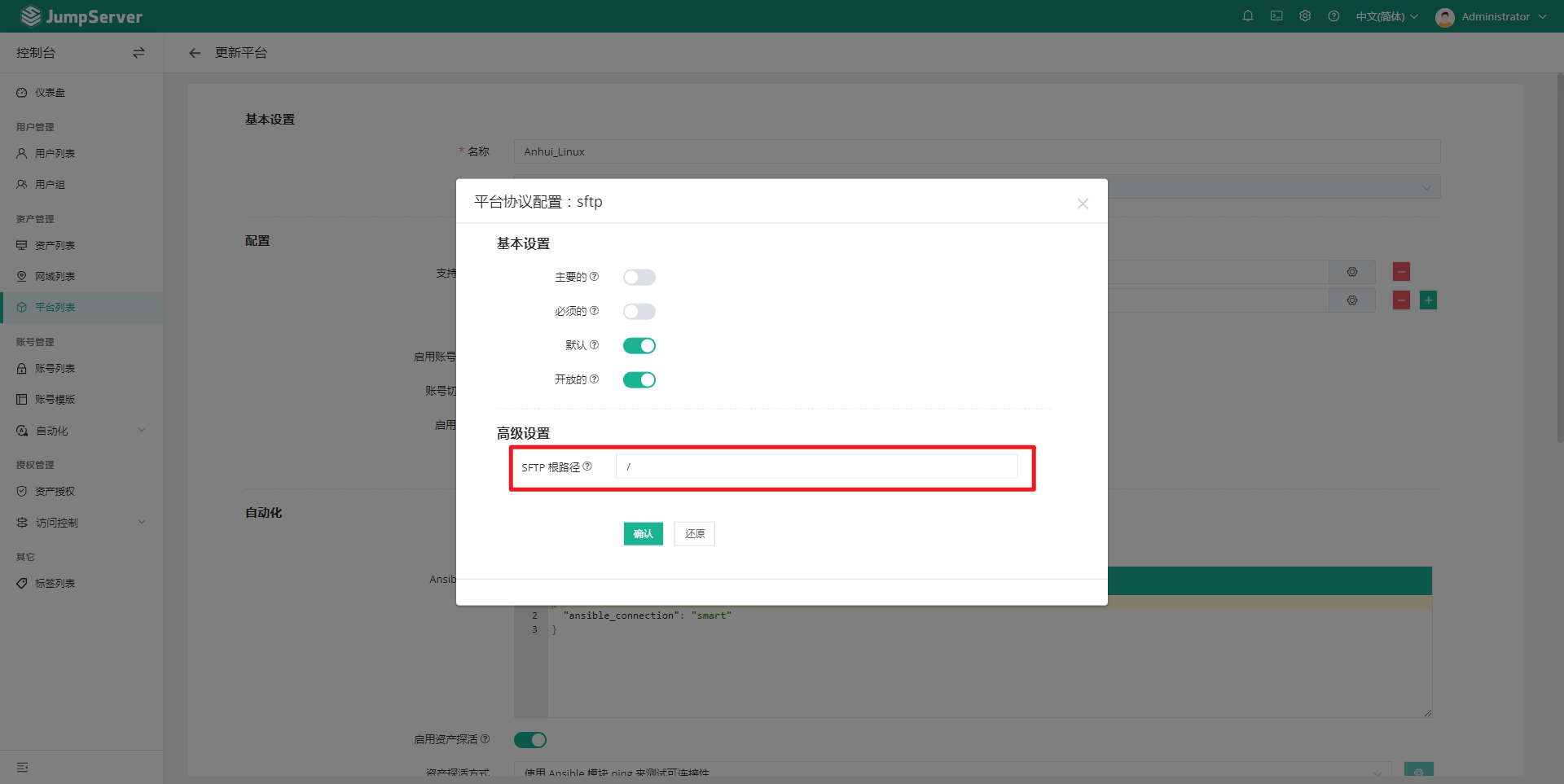Turn off the 开放的 switch
Screen dimensions: 1564x784
click(639, 380)
